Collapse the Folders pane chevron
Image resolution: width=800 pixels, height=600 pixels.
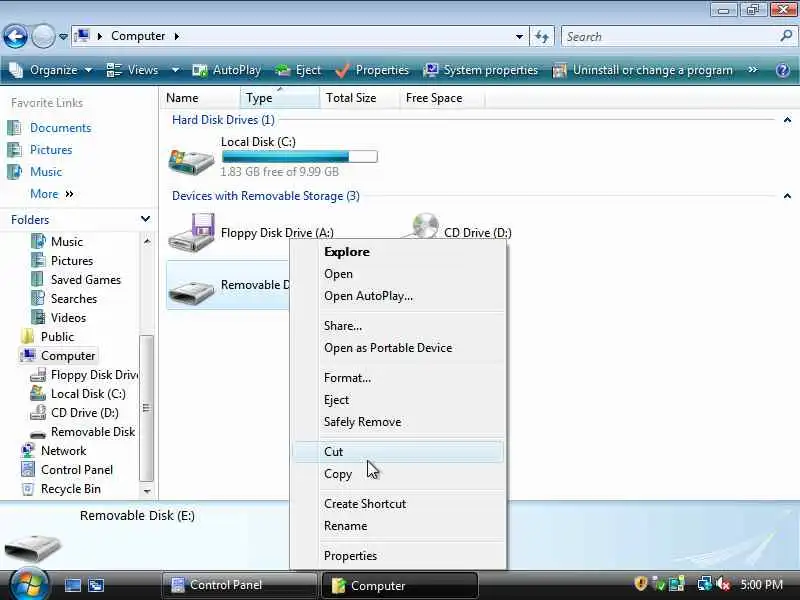tap(145, 219)
